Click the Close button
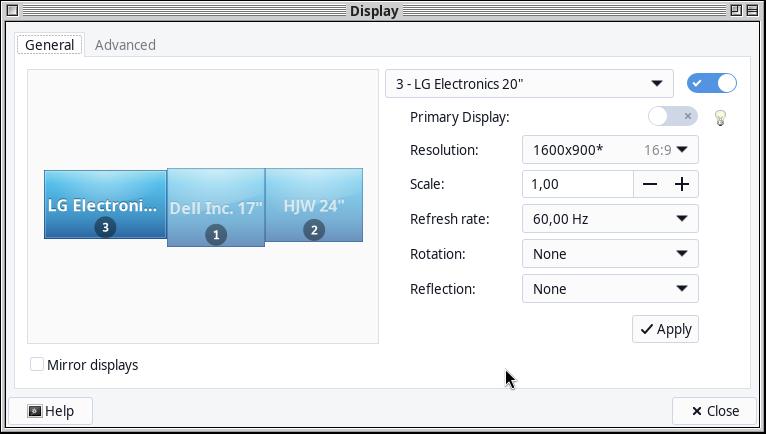This screenshot has width=766, height=434. [x=715, y=411]
